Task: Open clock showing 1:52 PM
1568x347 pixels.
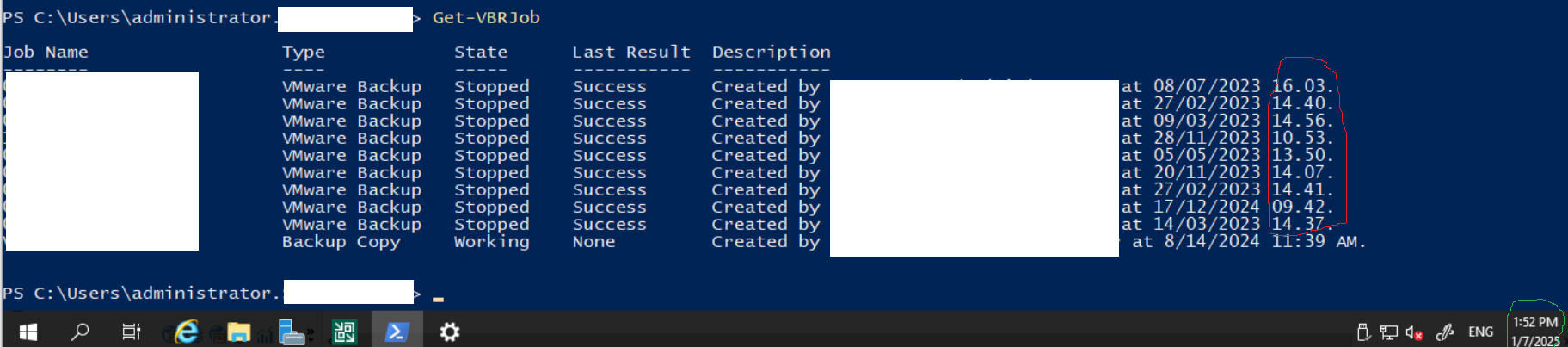Action: click(1535, 331)
